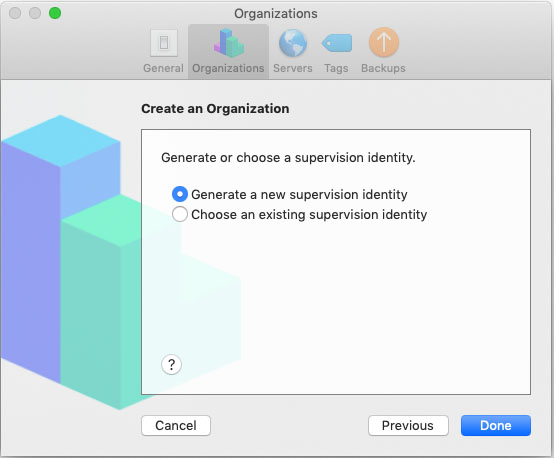Go back with the Previous button

pyautogui.click(x=408, y=425)
